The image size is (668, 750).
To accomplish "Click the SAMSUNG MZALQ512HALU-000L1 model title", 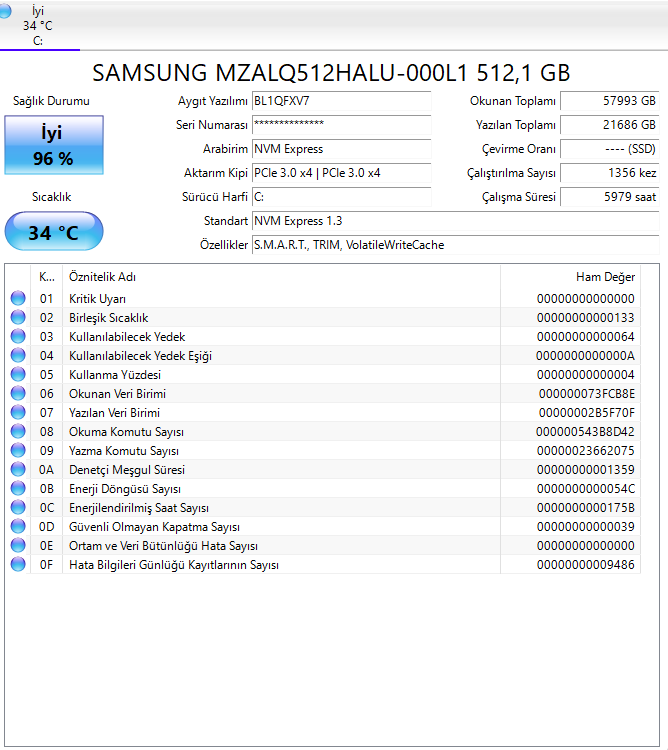I will (x=331, y=73).
